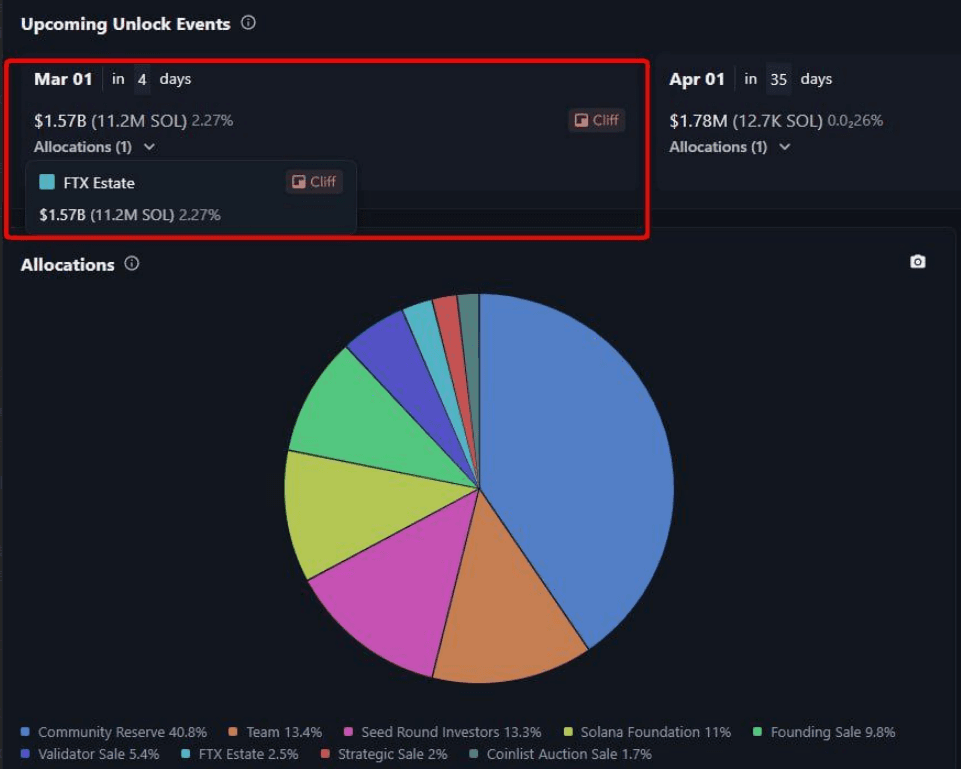This screenshot has width=961, height=769.
Task: Click info icon beside Upcoming Unlock Events
Action: (x=248, y=23)
